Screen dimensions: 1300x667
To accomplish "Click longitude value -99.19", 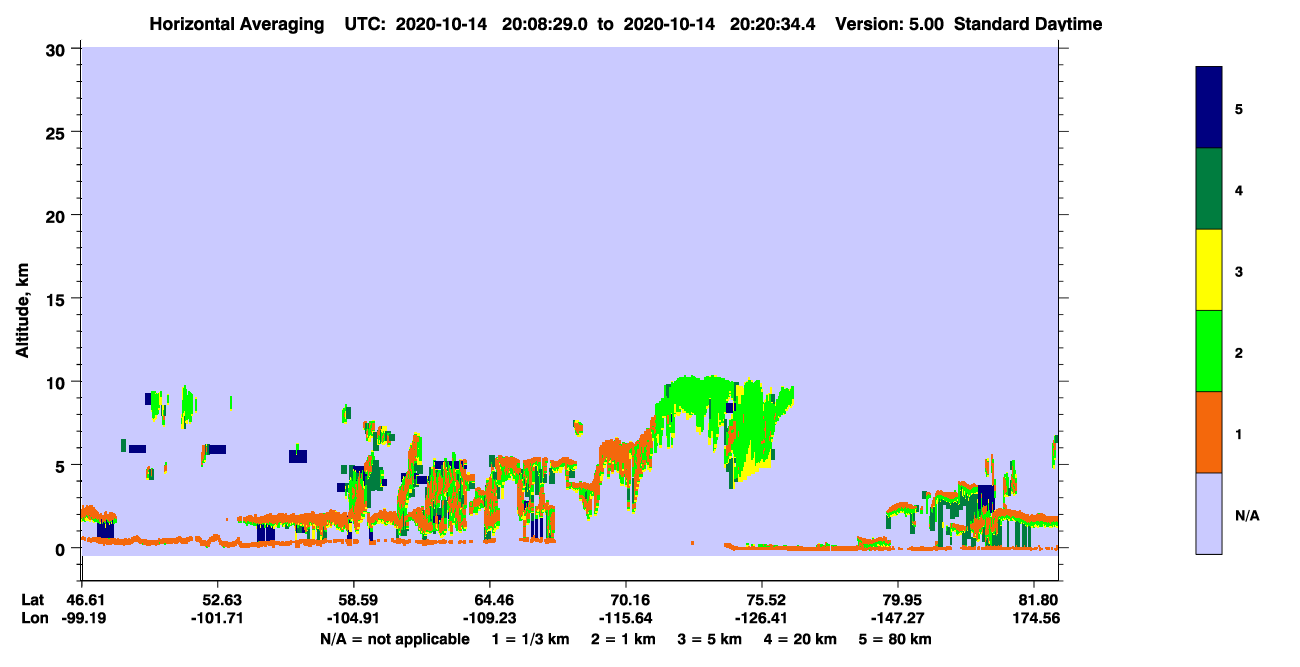I will click(x=82, y=618).
